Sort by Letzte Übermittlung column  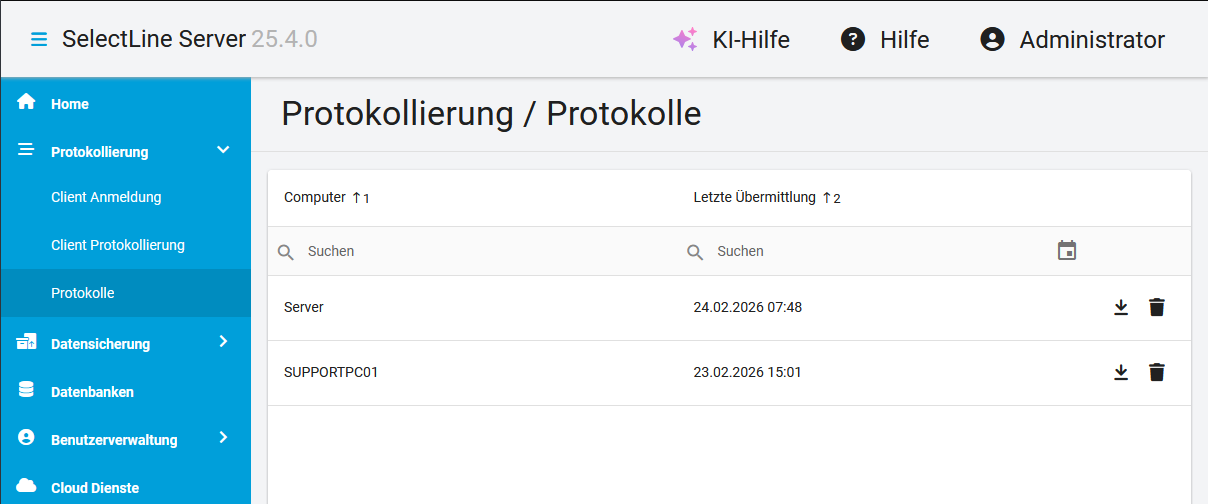(x=754, y=198)
